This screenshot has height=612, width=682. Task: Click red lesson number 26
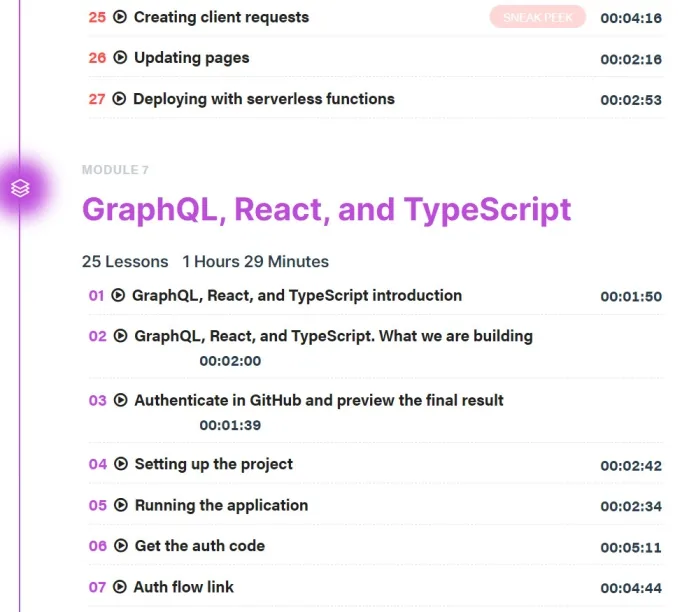coord(97,58)
